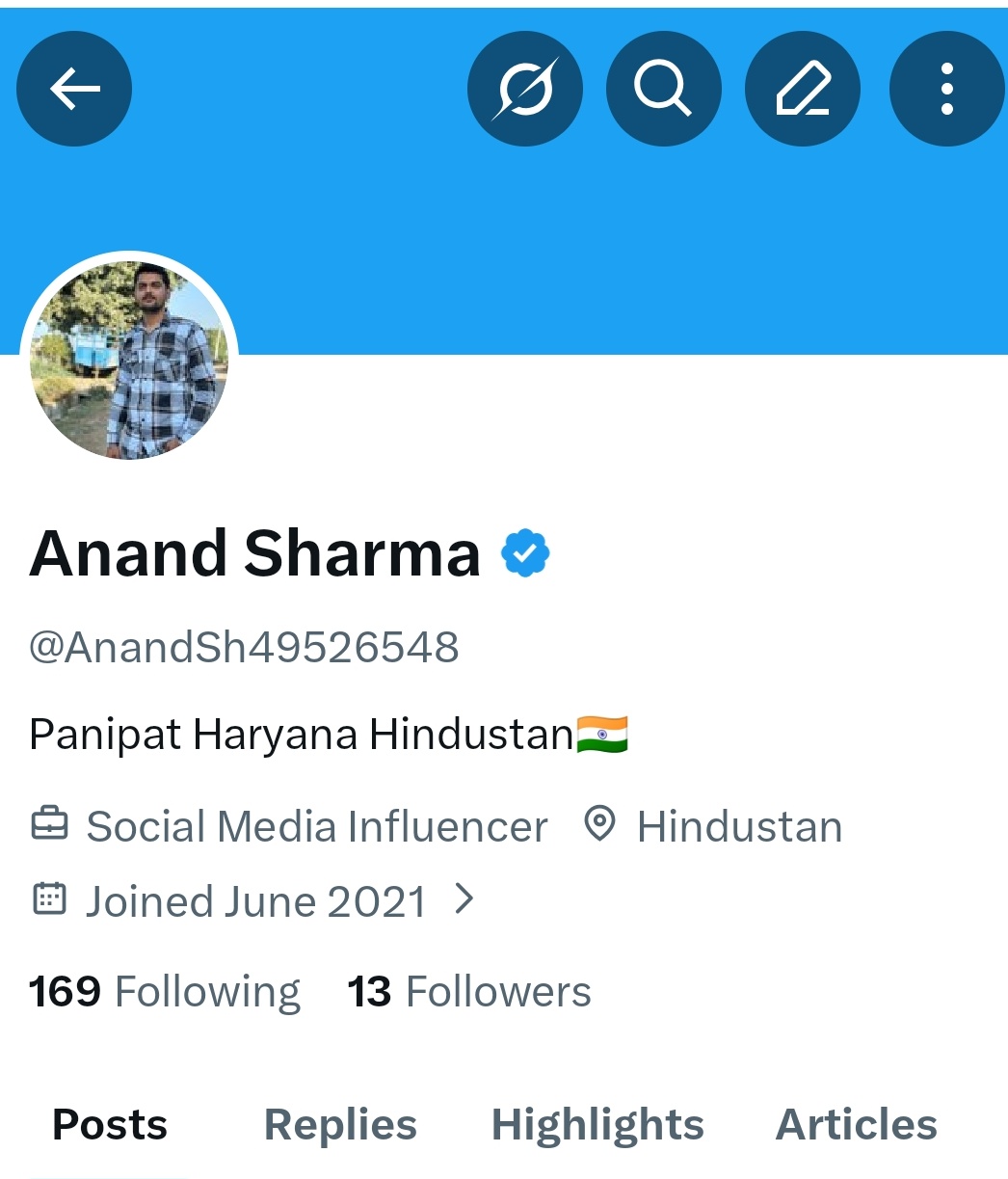Tap the blue verified badge
Image resolution: width=1008 pixels, height=1179 pixels.
click(525, 553)
